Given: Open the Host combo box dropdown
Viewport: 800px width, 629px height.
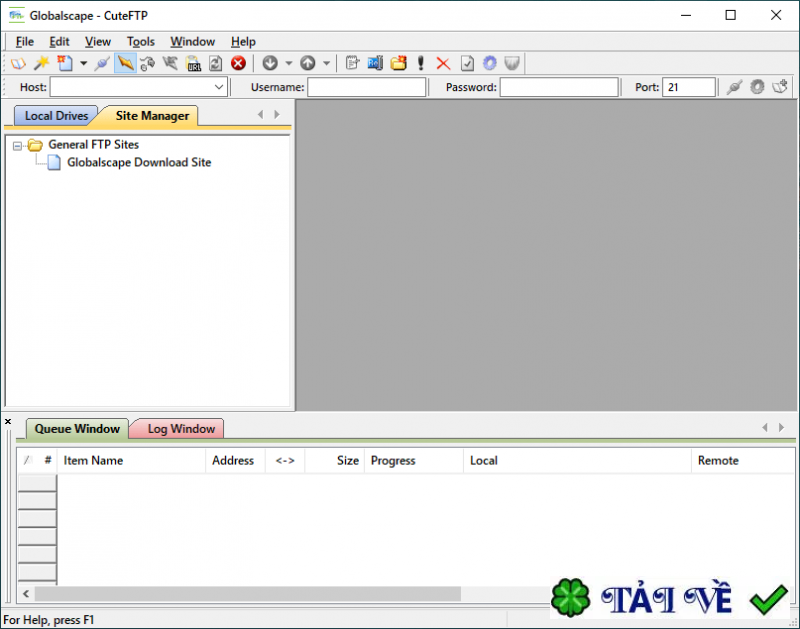Looking at the screenshot, I should pyautogui.click(x=219, y=88).
